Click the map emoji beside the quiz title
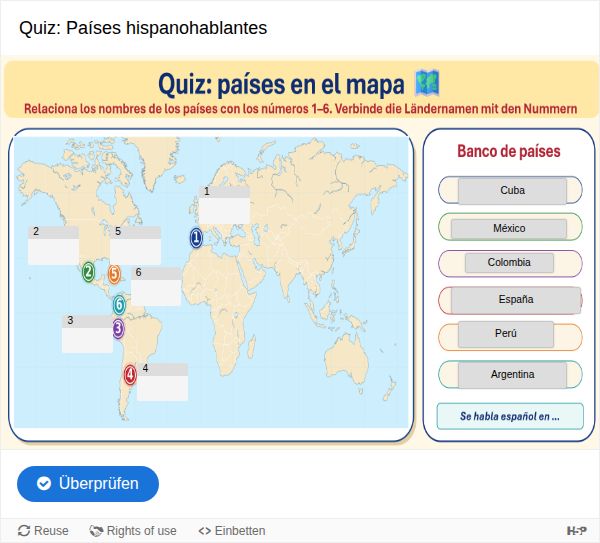600x543 pixels. [x=427, y=83]
